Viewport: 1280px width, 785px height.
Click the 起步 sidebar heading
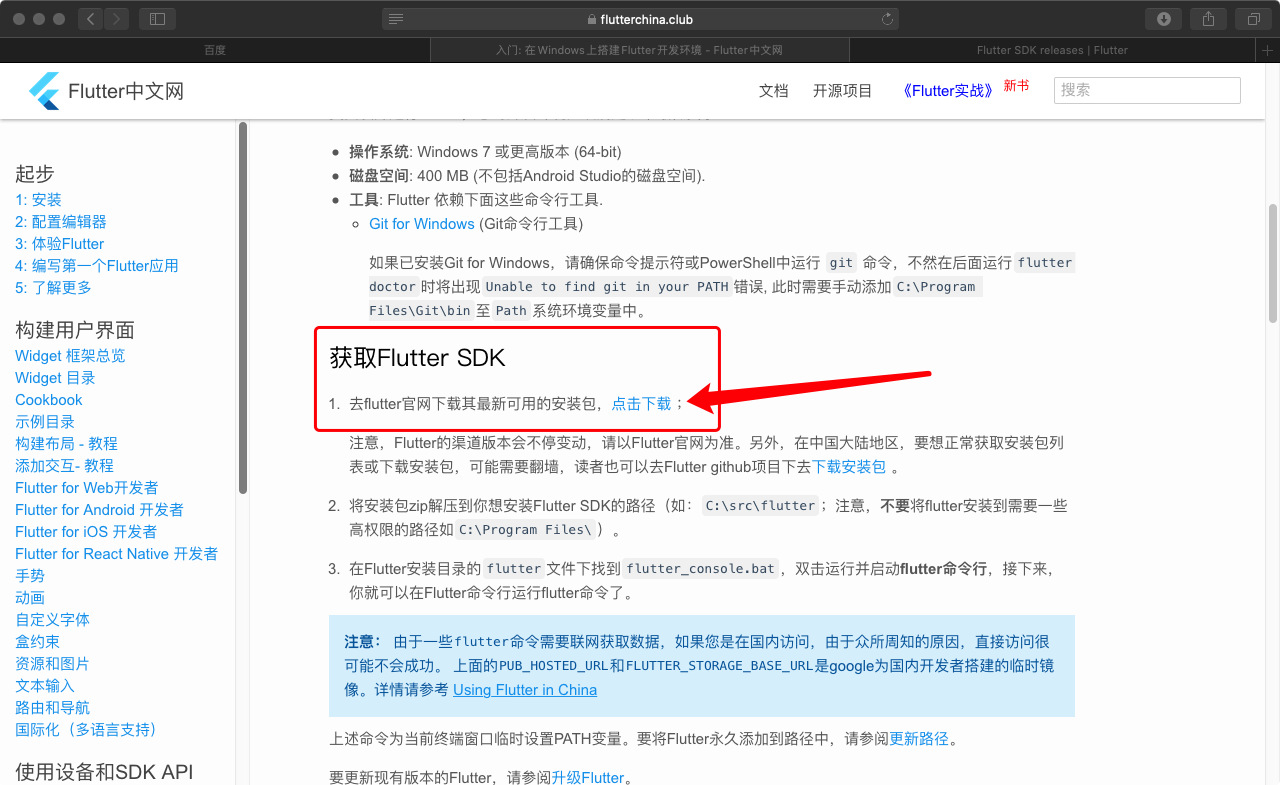(x=35, y=174)
